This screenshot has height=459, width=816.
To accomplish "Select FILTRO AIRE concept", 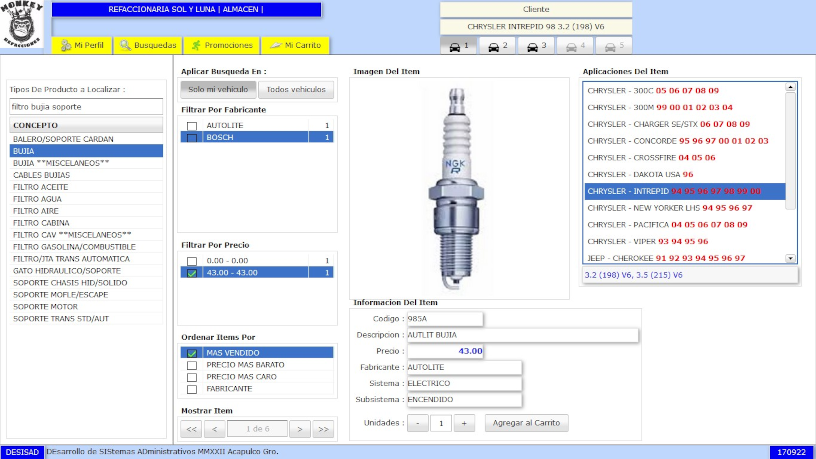I will 86,211.
